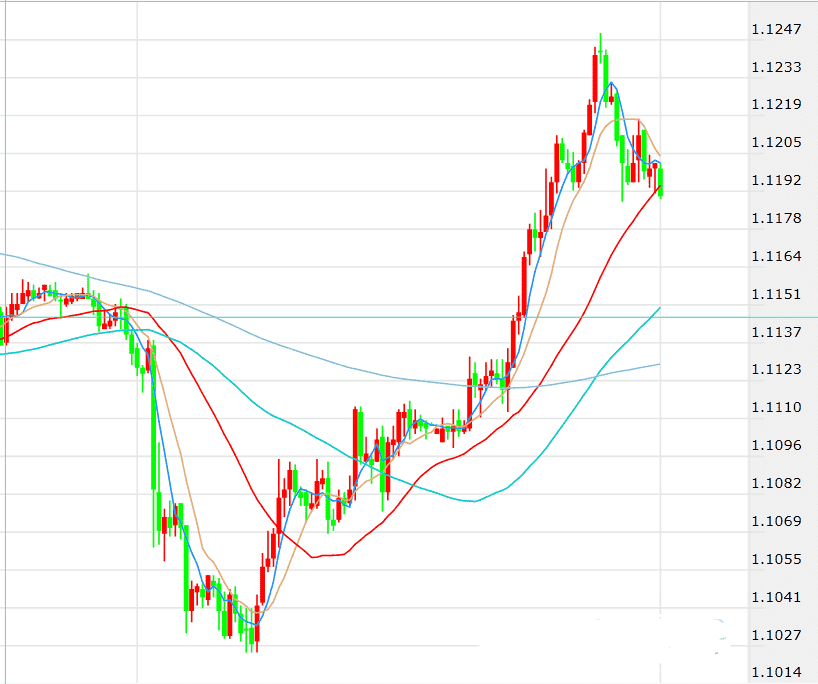
Task: Pick the 1.1110 price axis label
Action: pos(777,407)
